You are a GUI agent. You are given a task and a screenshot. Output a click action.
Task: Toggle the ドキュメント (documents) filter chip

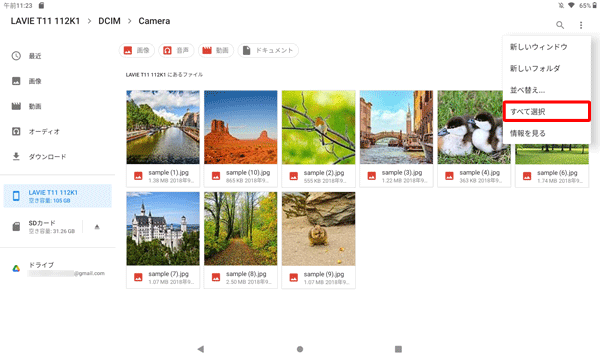pos(268,50)
